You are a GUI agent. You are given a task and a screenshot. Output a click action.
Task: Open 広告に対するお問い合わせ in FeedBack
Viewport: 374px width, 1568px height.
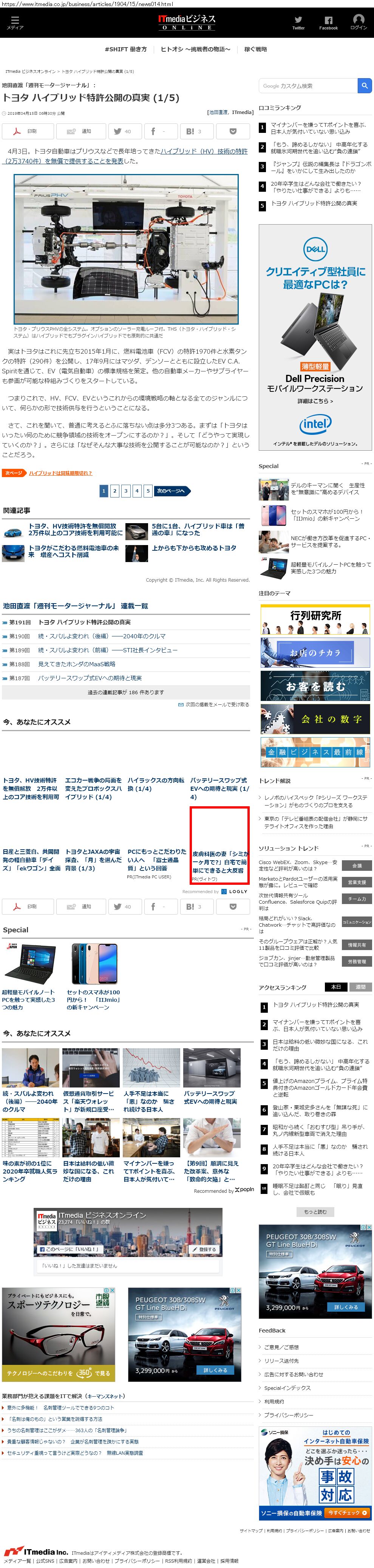click(x=294, y=1374)
